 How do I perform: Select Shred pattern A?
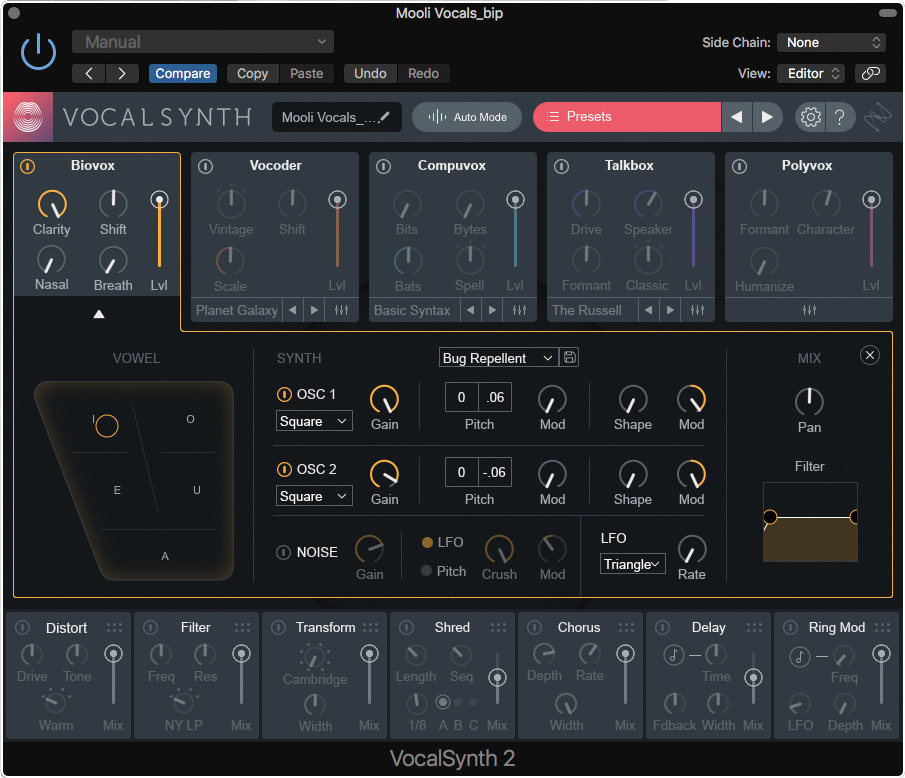click(x=443, y=702)
